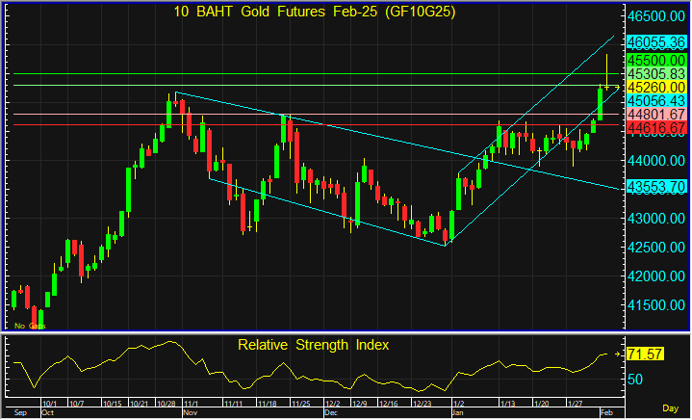This screenshot has height=420, width=692.
Task: Click the 12/9 date tick
Action: pos(360,404)
